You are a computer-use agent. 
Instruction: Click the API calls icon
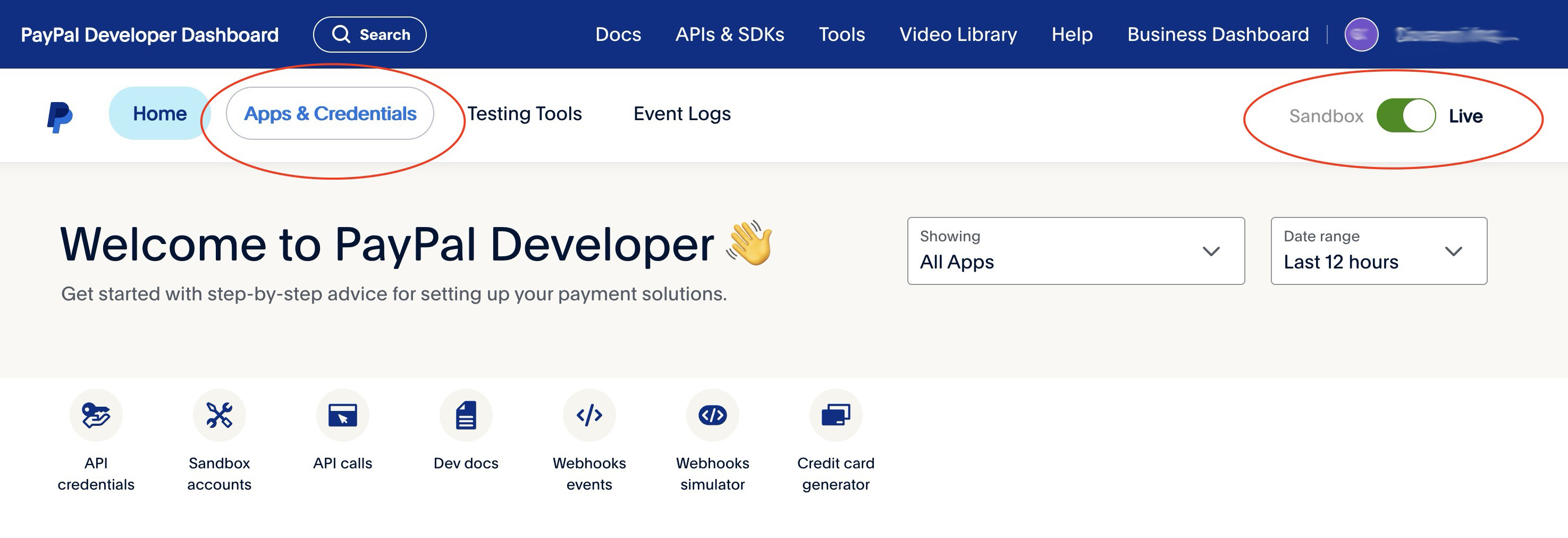(x=343, y=415)
